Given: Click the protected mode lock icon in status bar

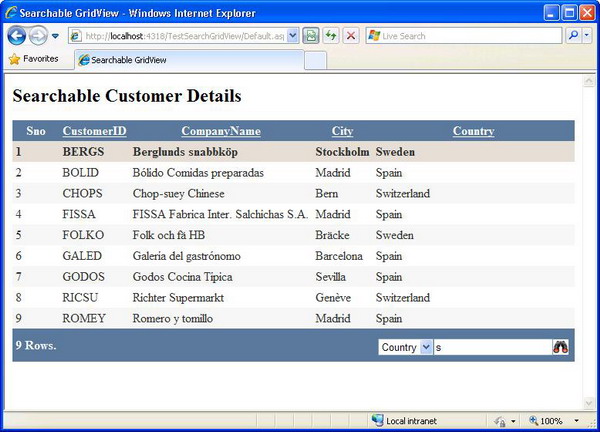Looking at the screenshot, I should point(499,421).
